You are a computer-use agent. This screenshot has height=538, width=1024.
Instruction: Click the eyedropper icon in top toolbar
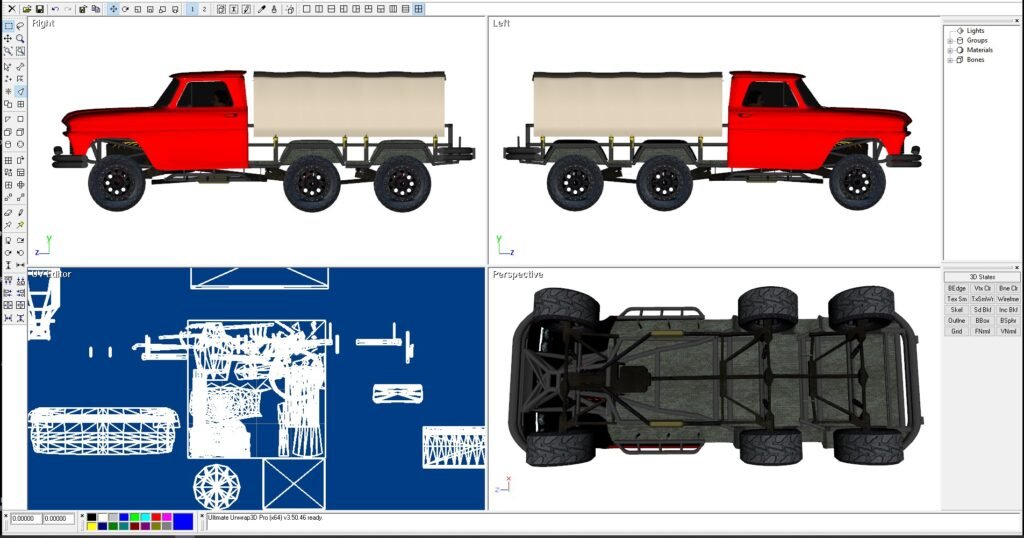[x=262, y=9]
